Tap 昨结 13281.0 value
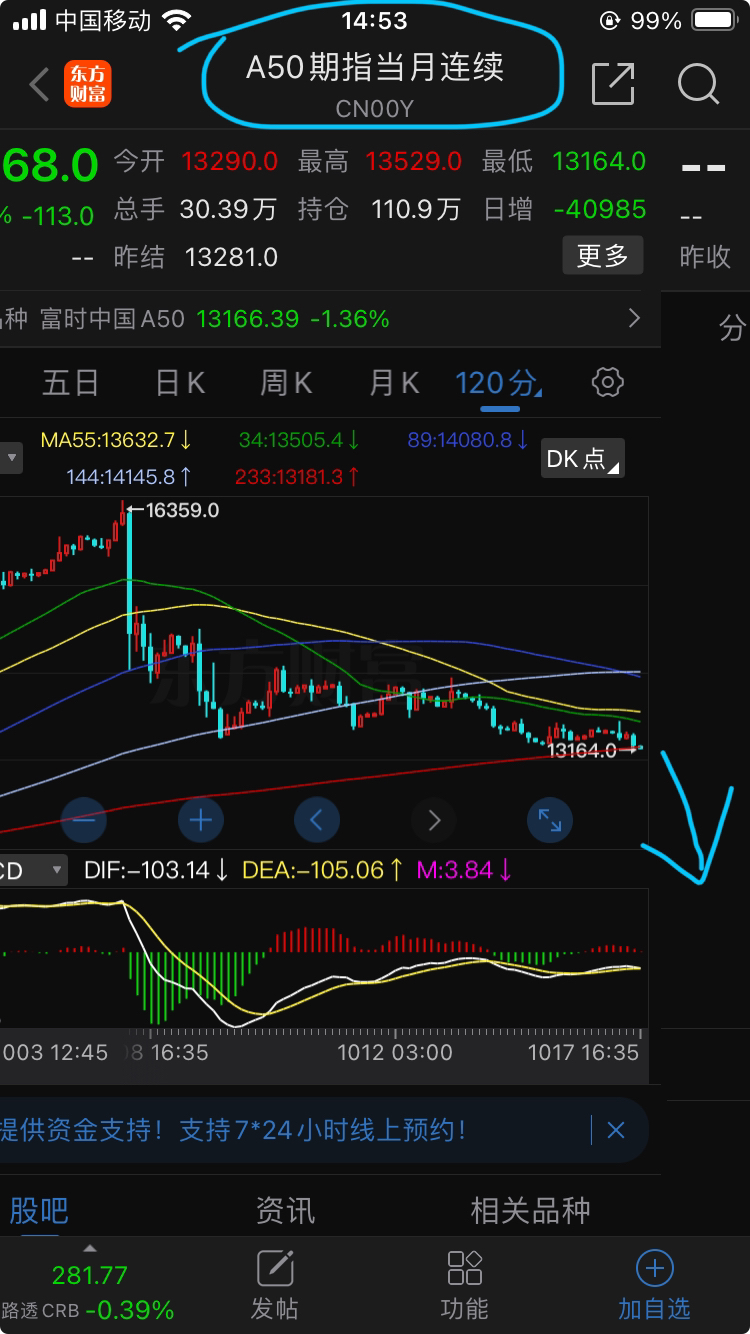Image resolution: width=750 pixels, height=1334 pixels. coord(231,257)
